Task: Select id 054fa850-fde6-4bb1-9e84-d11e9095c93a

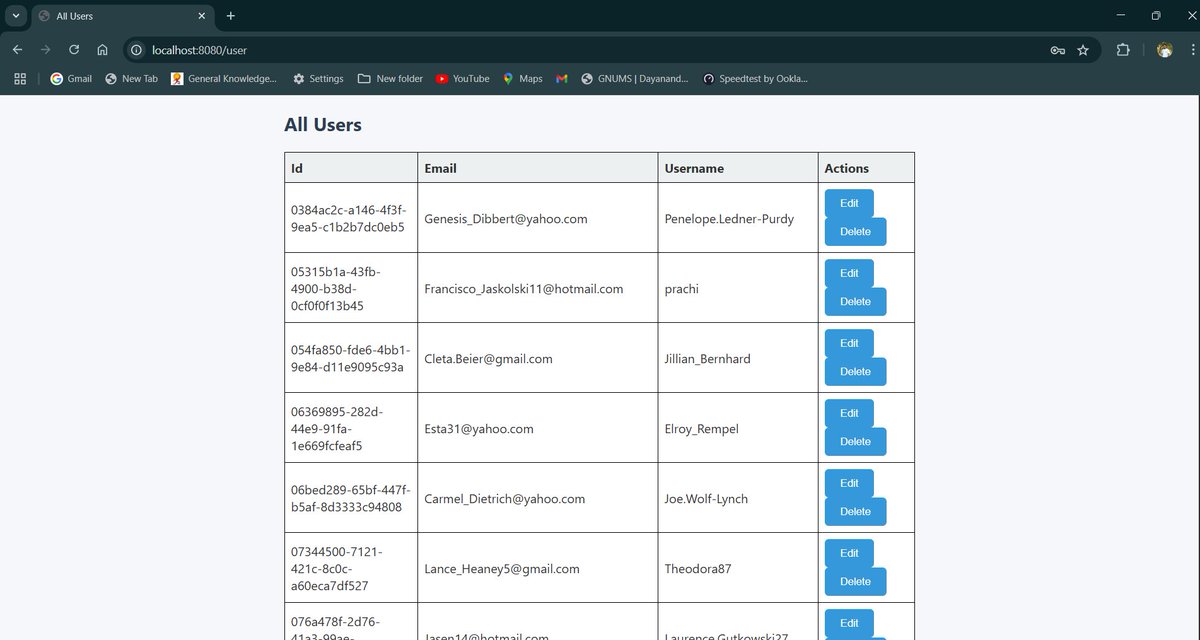Action: tap(350, 359)
